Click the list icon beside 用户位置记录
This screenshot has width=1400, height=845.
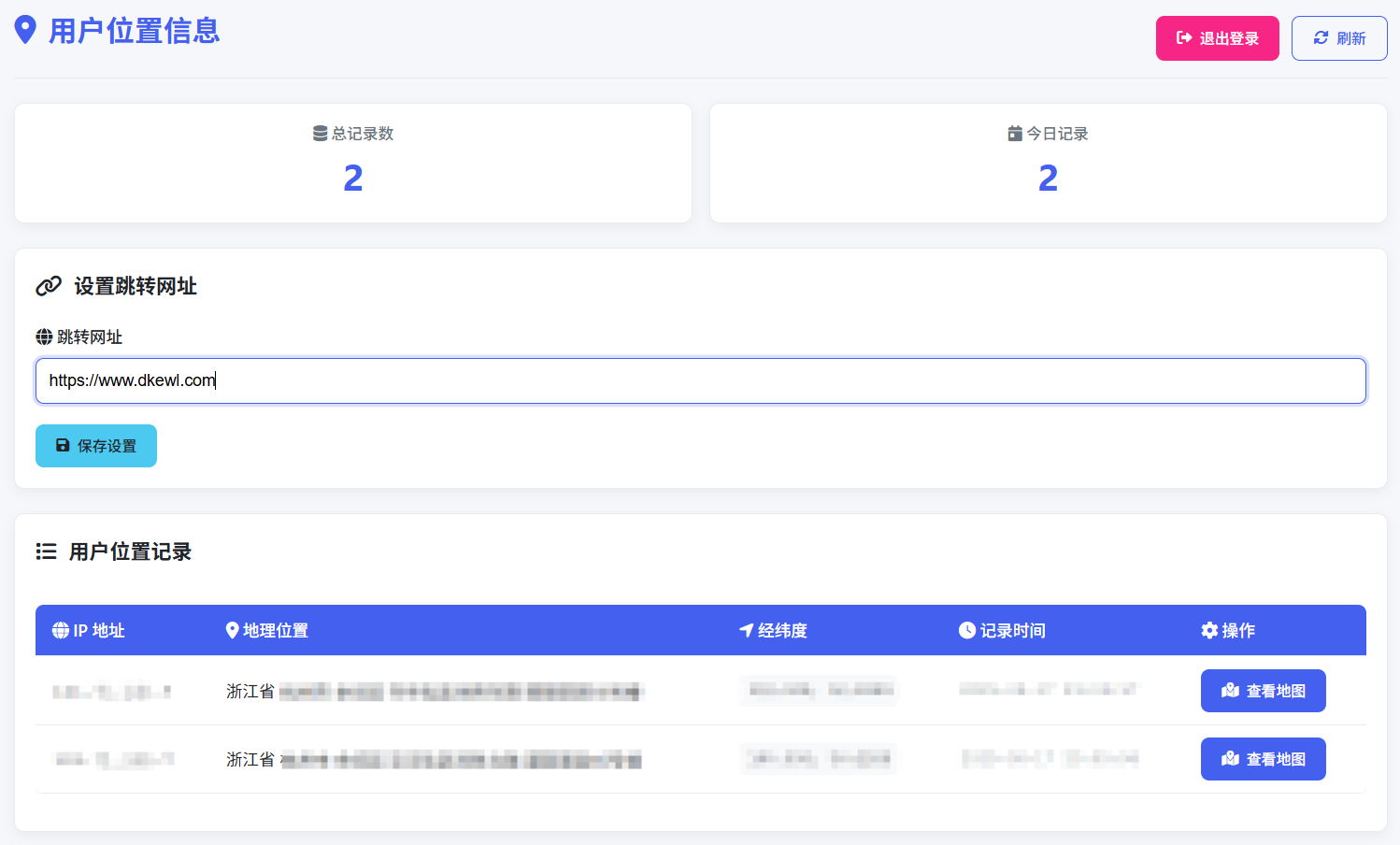[46, 551]
